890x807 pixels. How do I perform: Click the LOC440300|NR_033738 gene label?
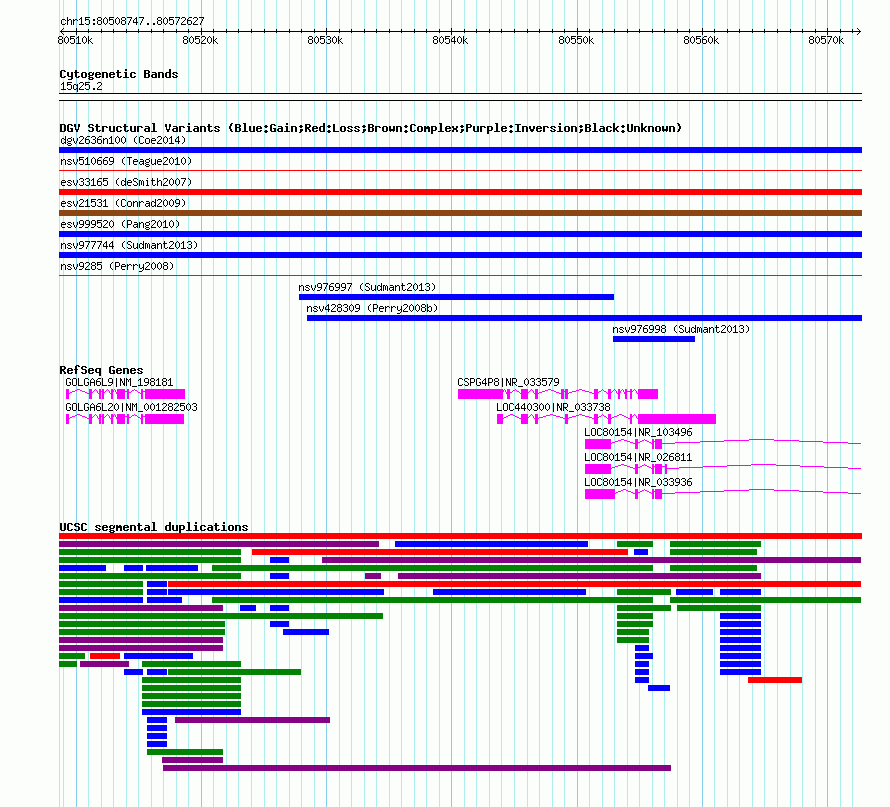click(553, 407)
